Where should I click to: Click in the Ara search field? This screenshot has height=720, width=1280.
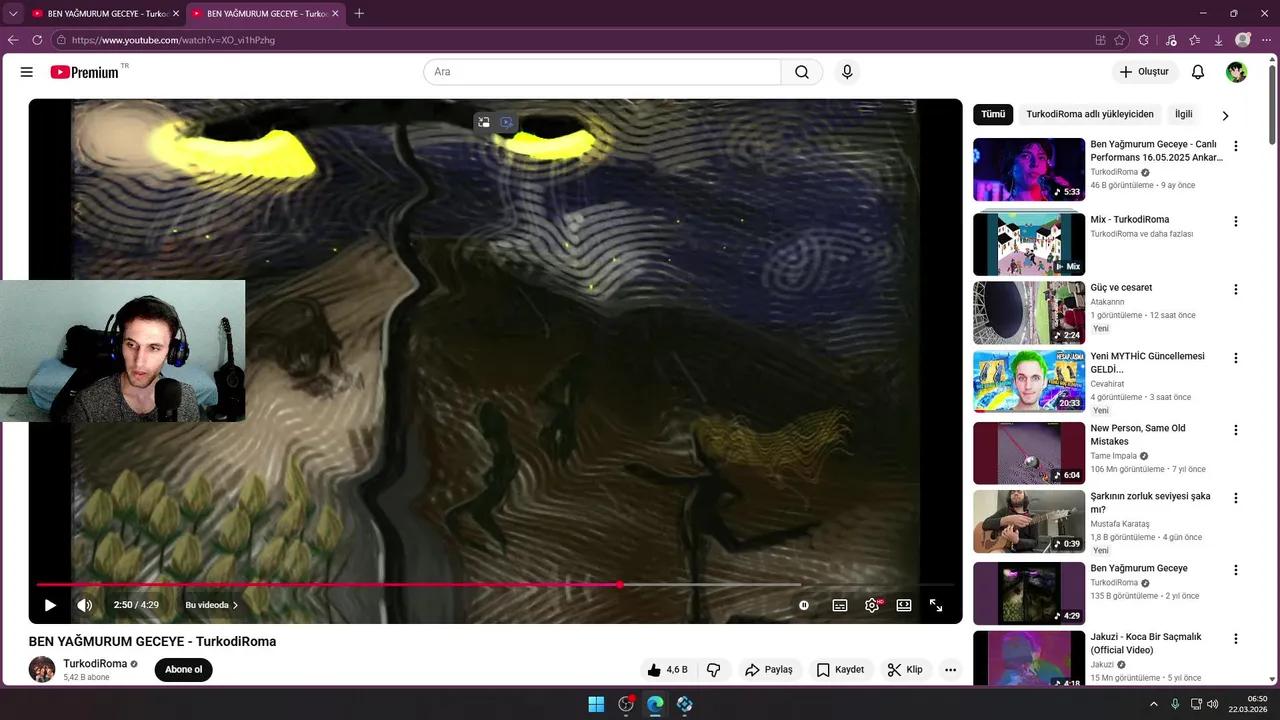click(602, 72)
